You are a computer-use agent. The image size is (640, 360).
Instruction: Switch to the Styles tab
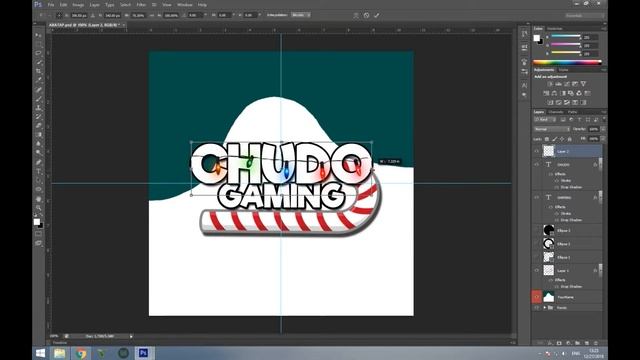[563, 70]
